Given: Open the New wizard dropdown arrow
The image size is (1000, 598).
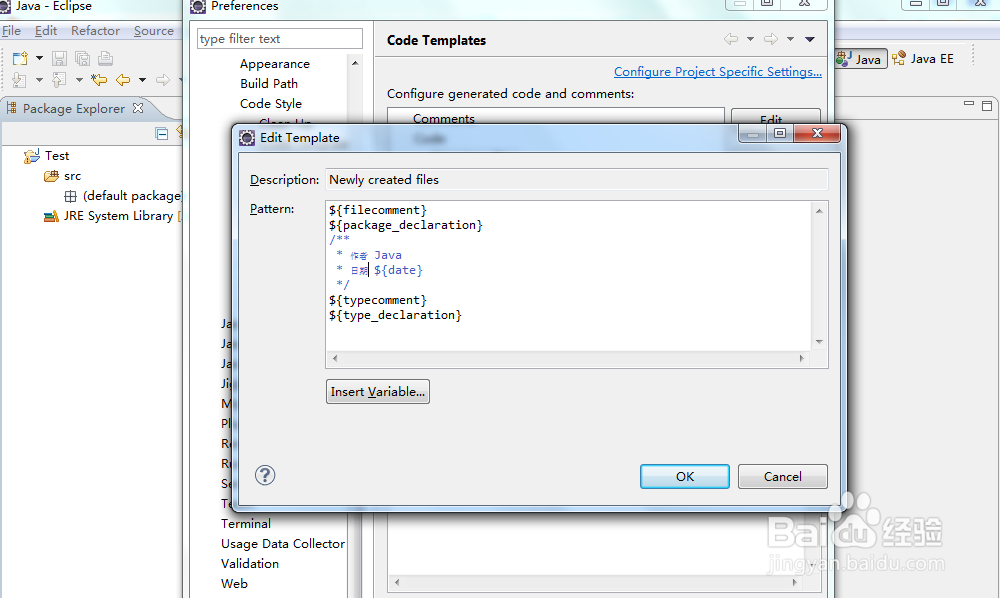Looking at the screenshot, I should click(x=39, y=58).
